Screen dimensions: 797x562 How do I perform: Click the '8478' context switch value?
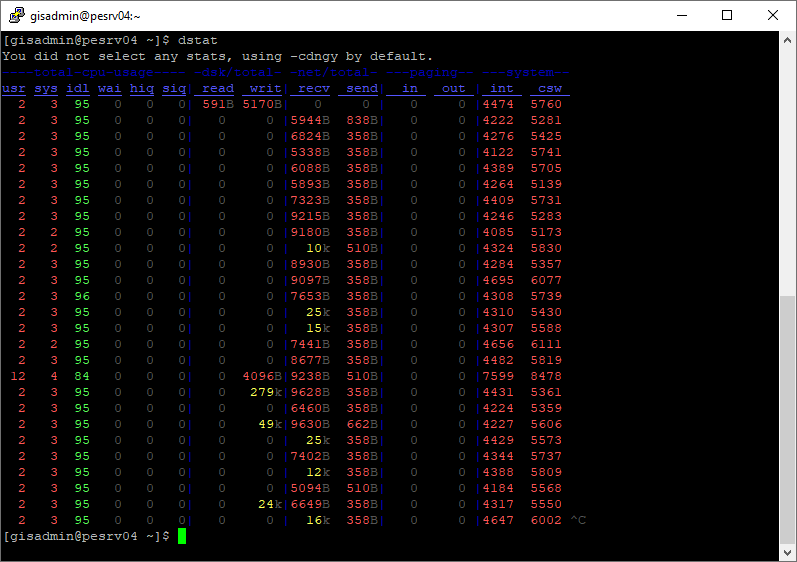click(546, 376)
